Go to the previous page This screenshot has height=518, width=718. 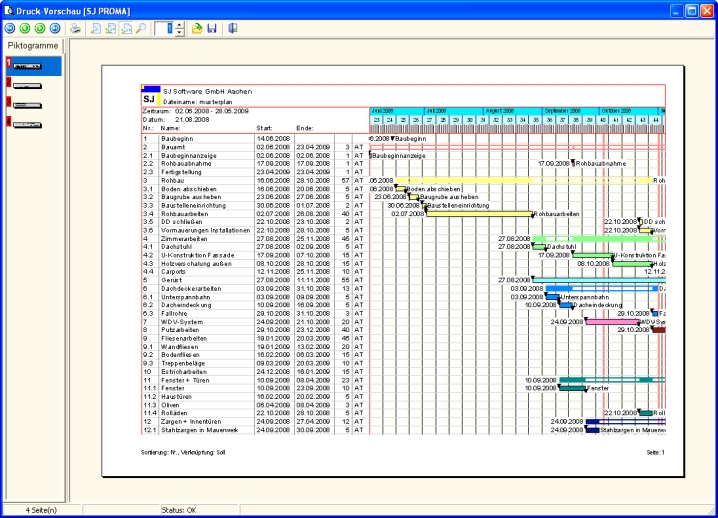[x=24, y=29]
